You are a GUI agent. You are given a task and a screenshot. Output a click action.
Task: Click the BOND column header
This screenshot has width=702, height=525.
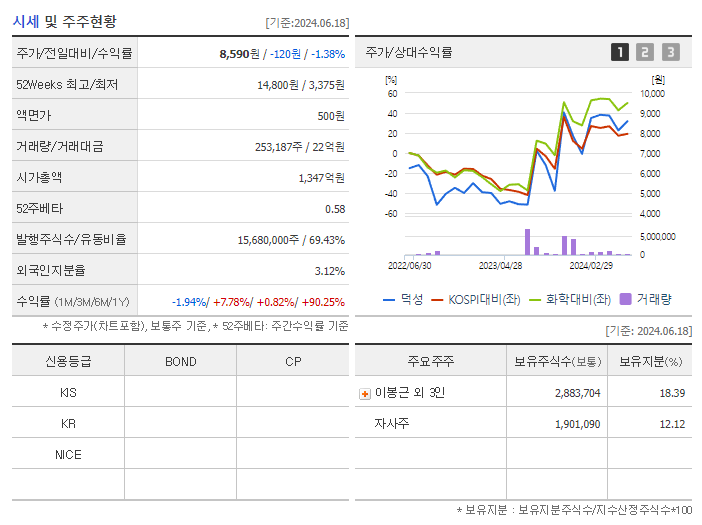coord(180,361)
